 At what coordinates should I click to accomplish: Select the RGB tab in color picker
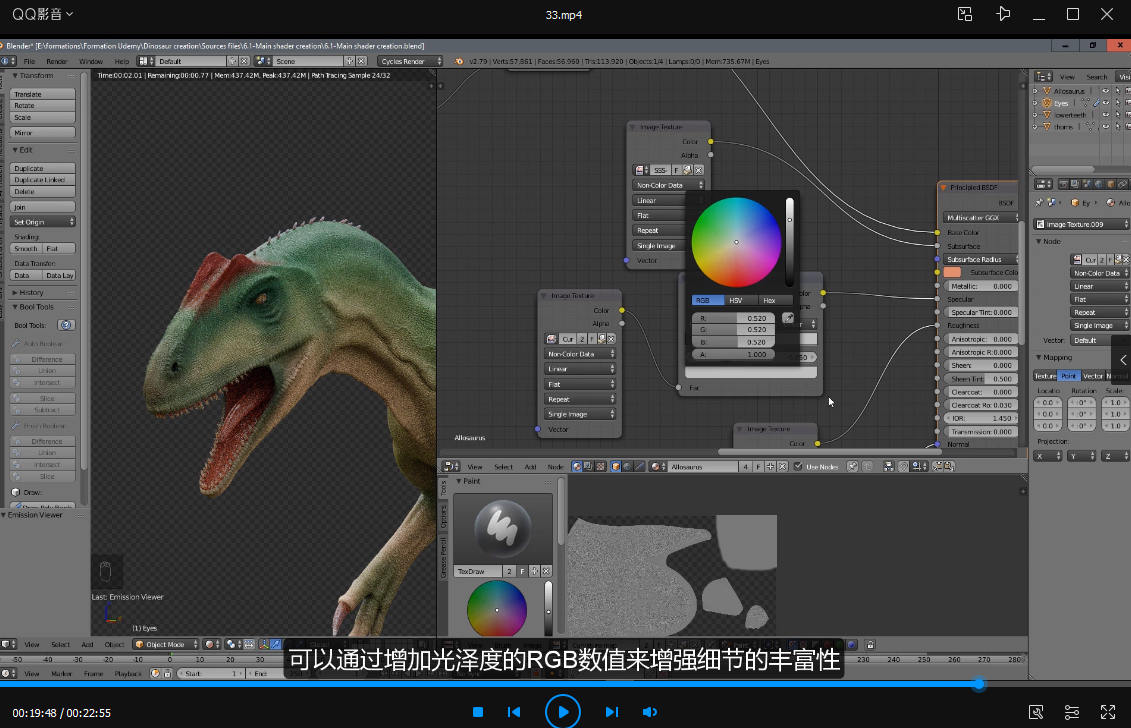[x=707, y=300]
